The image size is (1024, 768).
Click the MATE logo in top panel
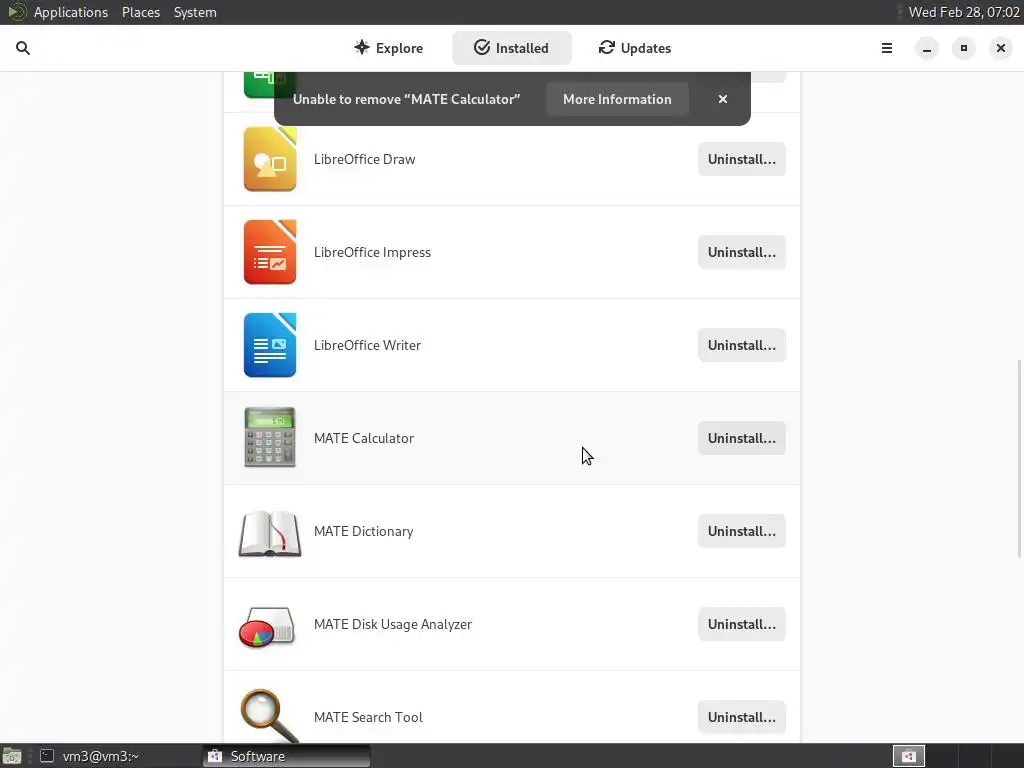point(16,12)
